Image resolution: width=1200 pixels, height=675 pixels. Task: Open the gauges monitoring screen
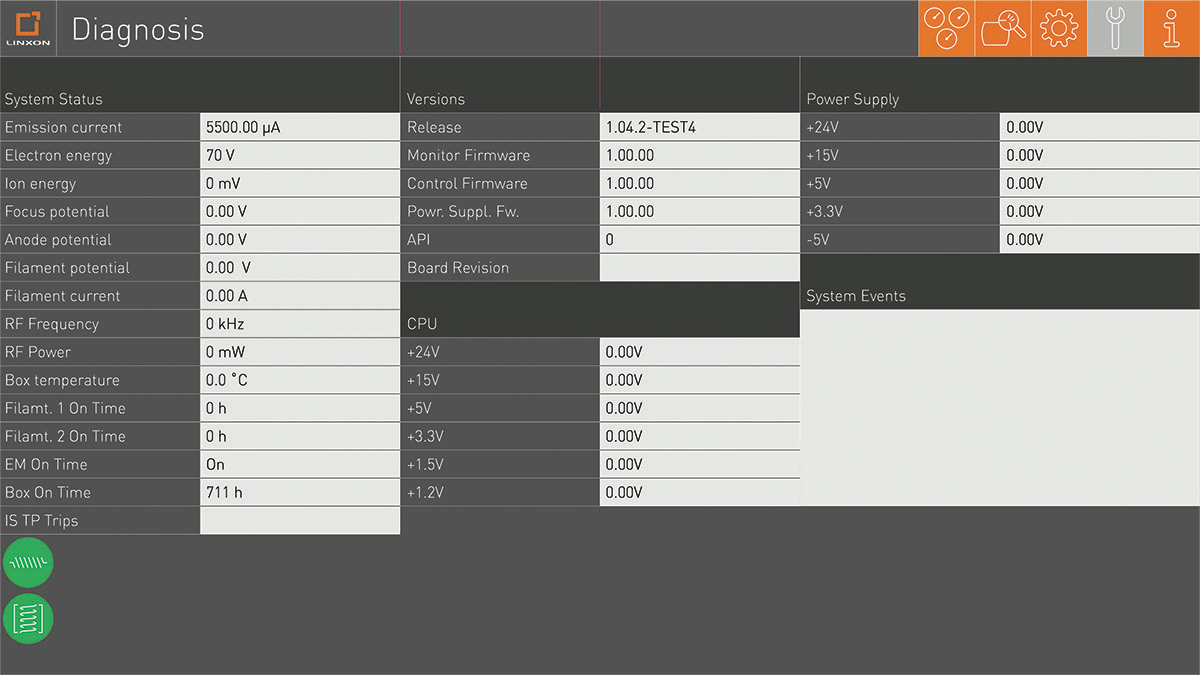tap(946, 28)
